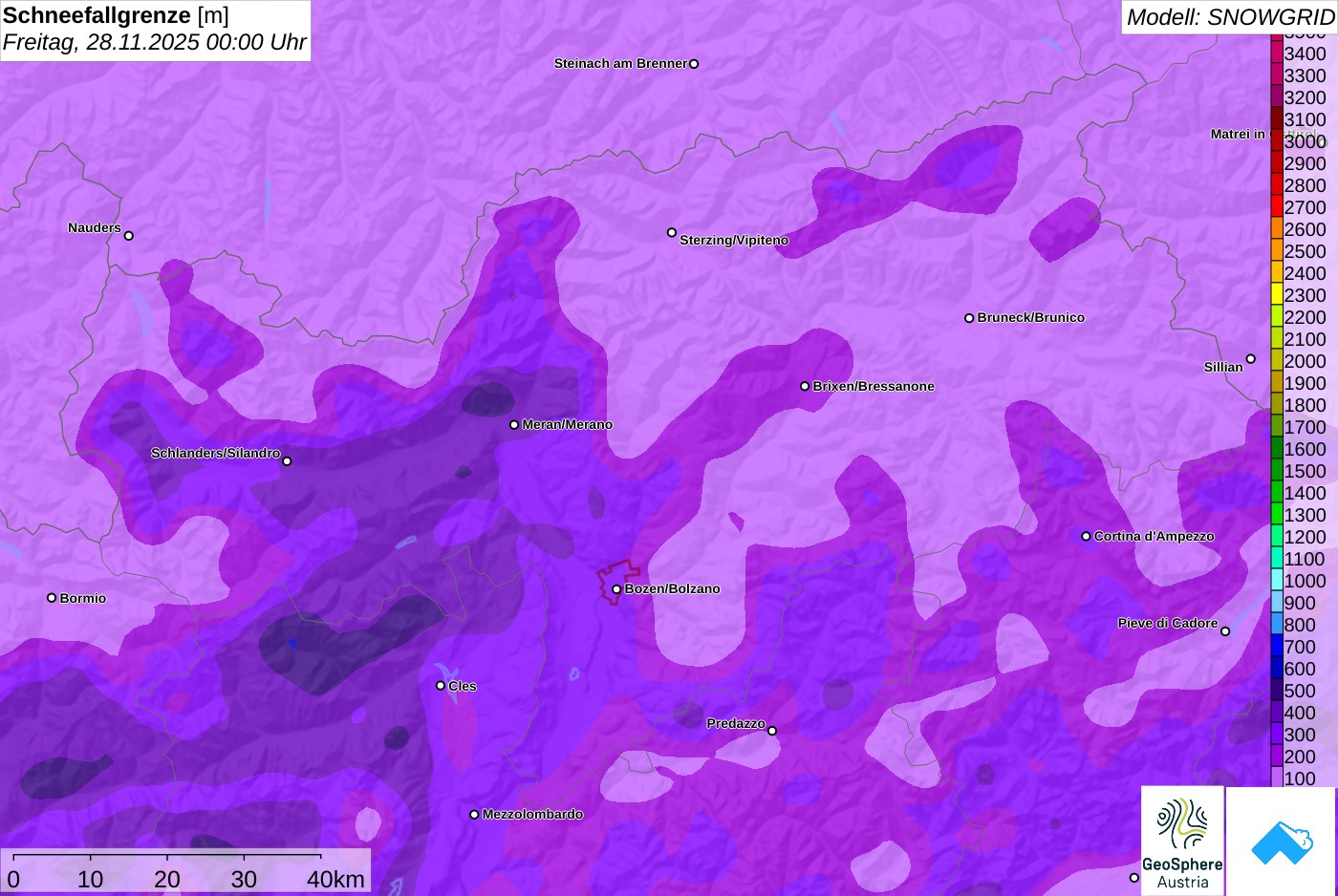Click the 2300 yellow legend swatch
The width and height of the screenshot is (1338, 896).
[x=1276, y=295]
